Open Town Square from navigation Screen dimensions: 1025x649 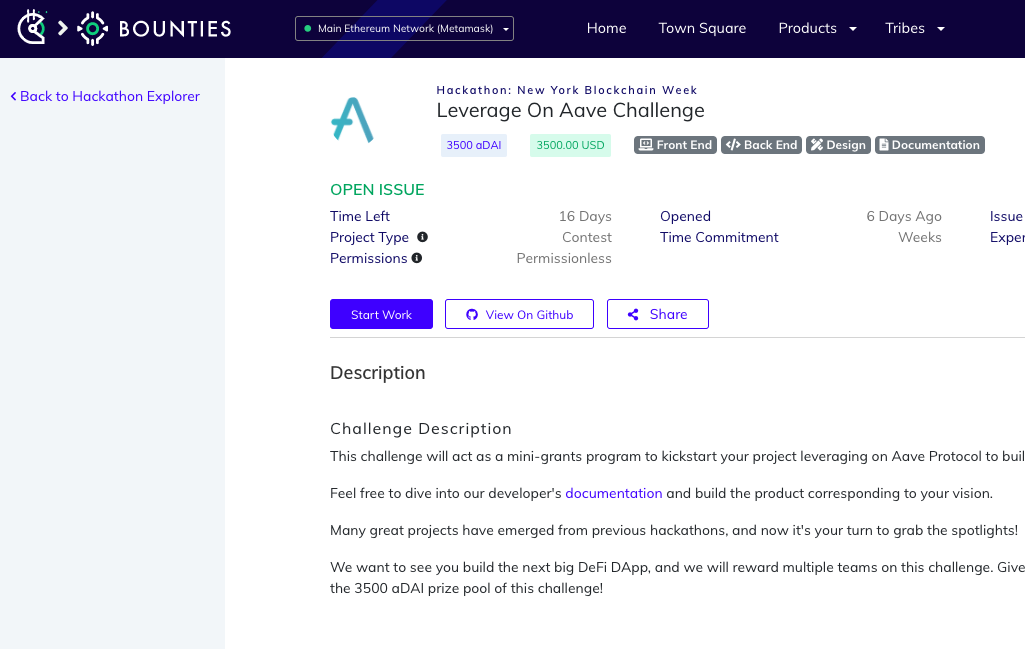(x=702, y=28)
